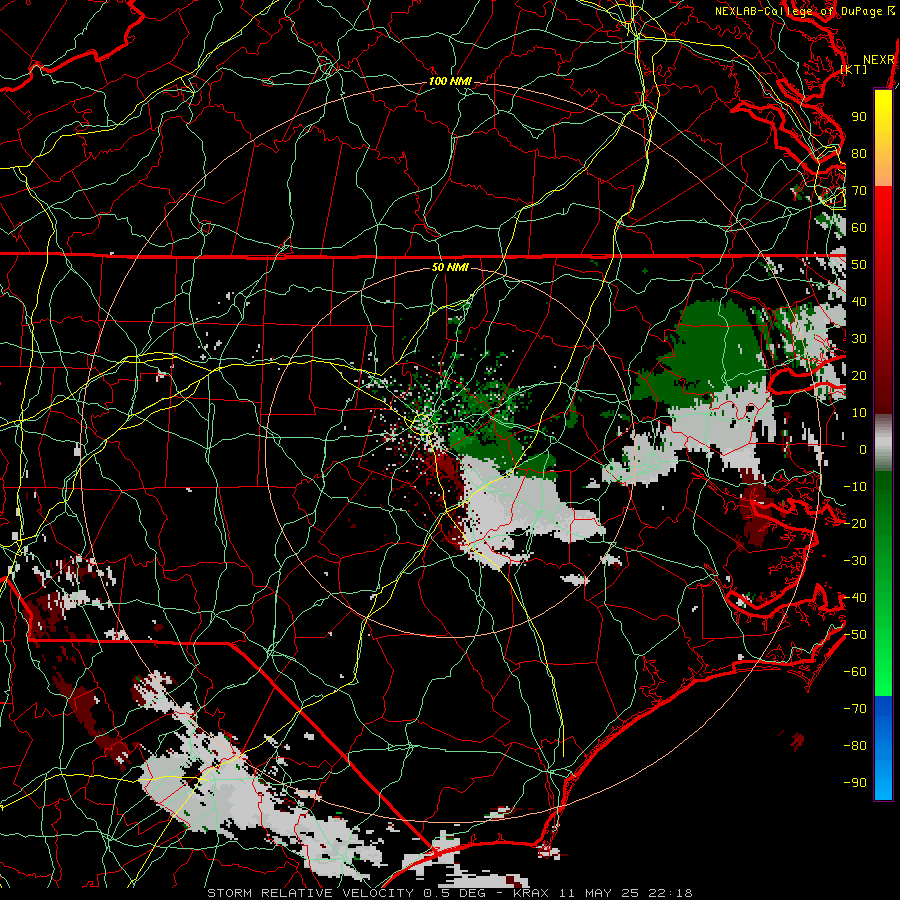Image resolution: width=900 pixels, height=900 pixels.
Task: Click the -80 value on the velocity scale
Action: point(855,746)
